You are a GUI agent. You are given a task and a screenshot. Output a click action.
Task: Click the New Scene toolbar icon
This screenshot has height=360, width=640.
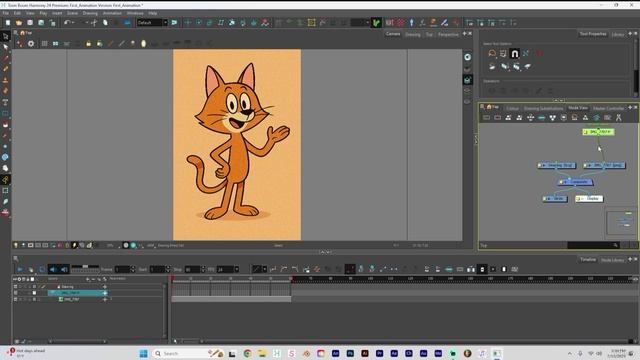click(x=8, y=23)
